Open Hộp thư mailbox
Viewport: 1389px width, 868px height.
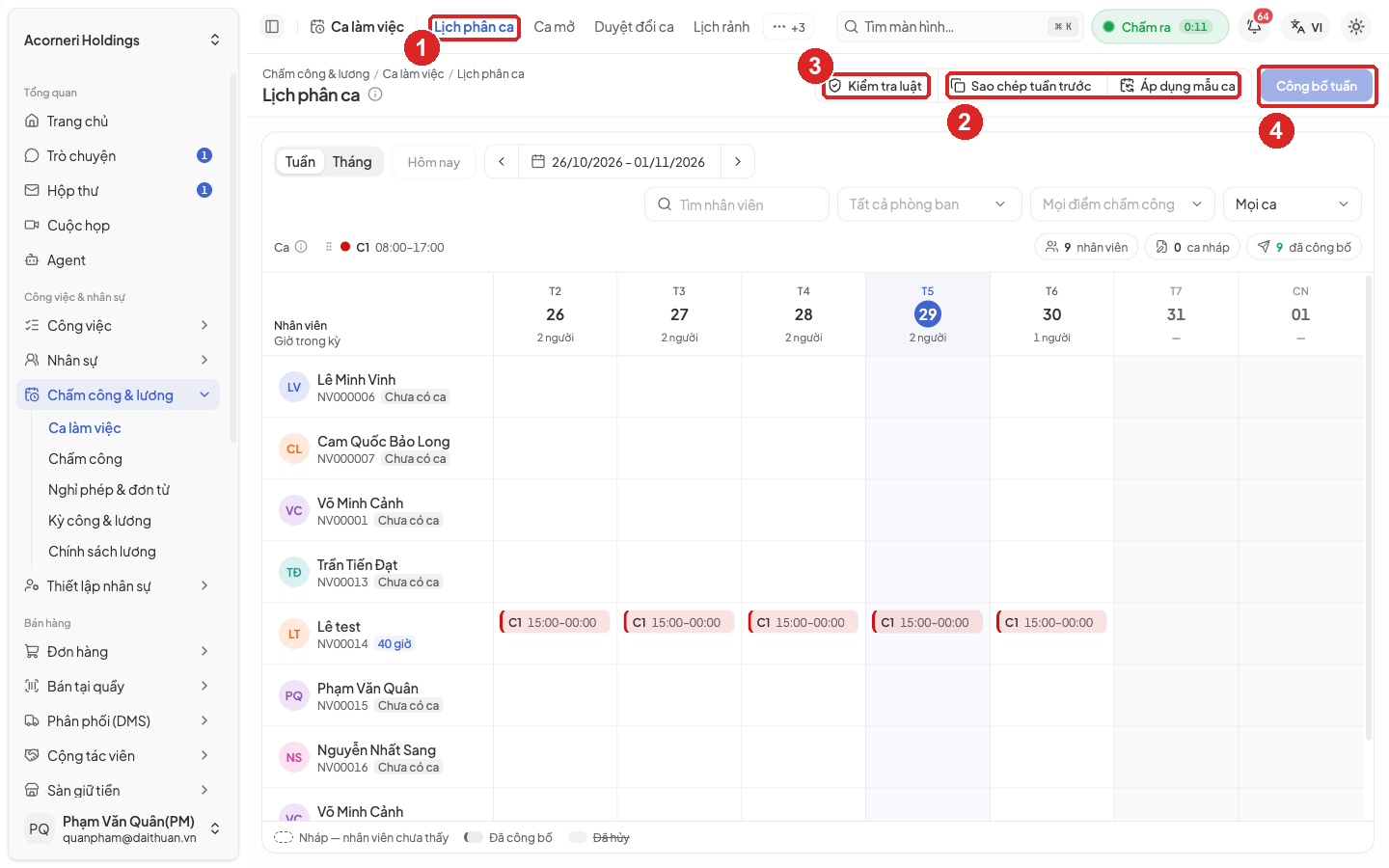point(119,191)
